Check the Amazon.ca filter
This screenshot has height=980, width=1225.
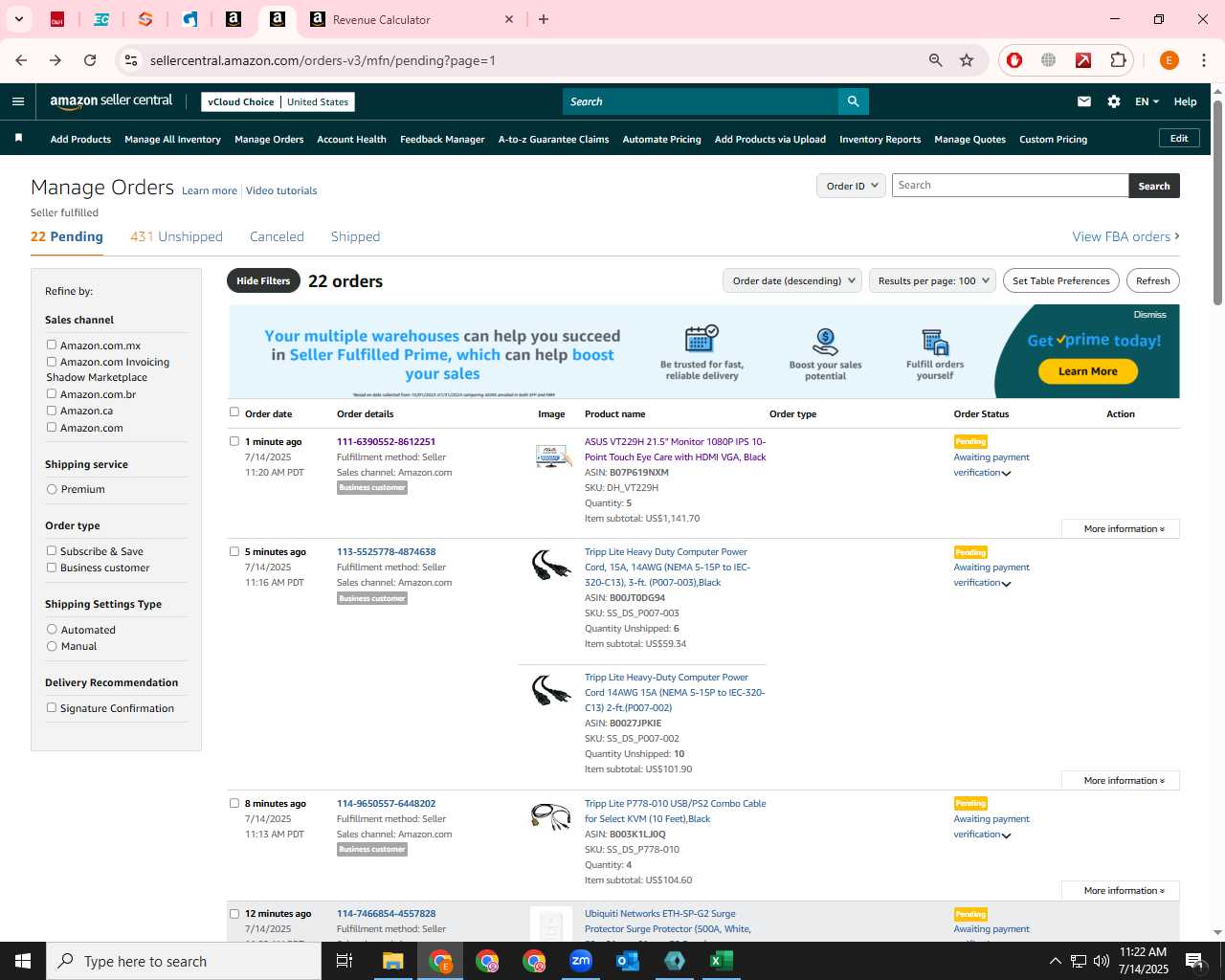52,410
